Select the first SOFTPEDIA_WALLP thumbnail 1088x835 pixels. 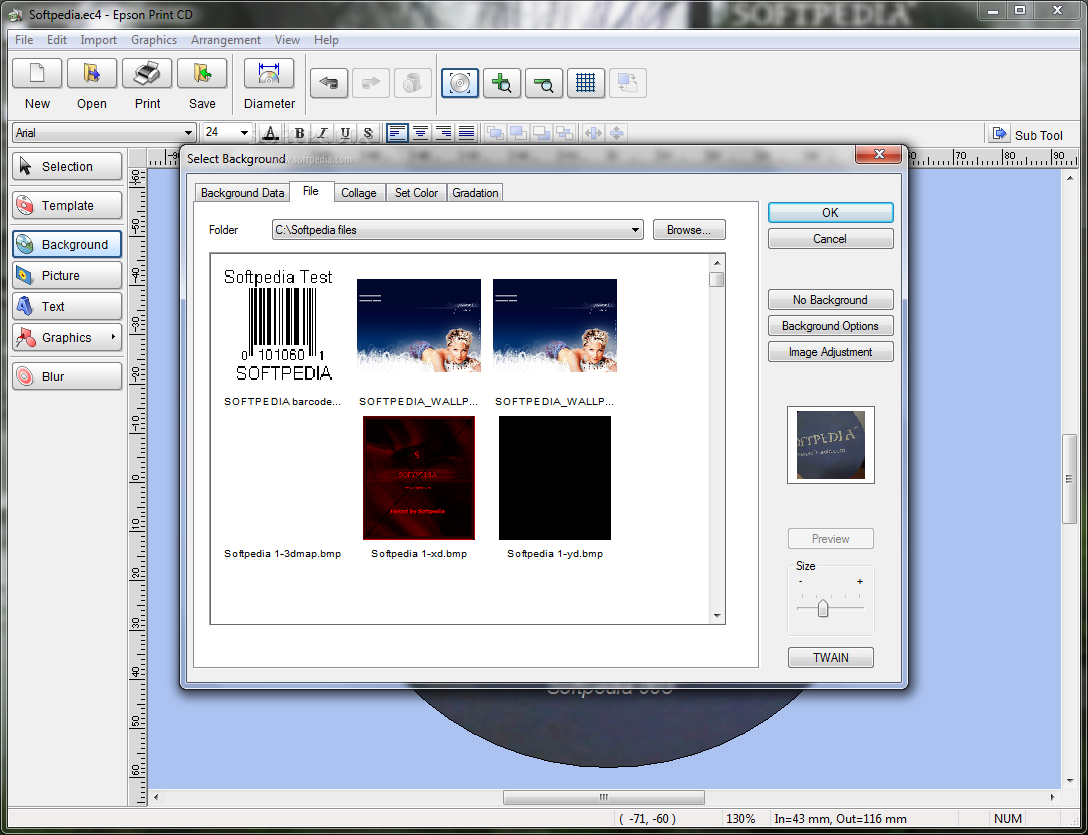pos(418,325)
